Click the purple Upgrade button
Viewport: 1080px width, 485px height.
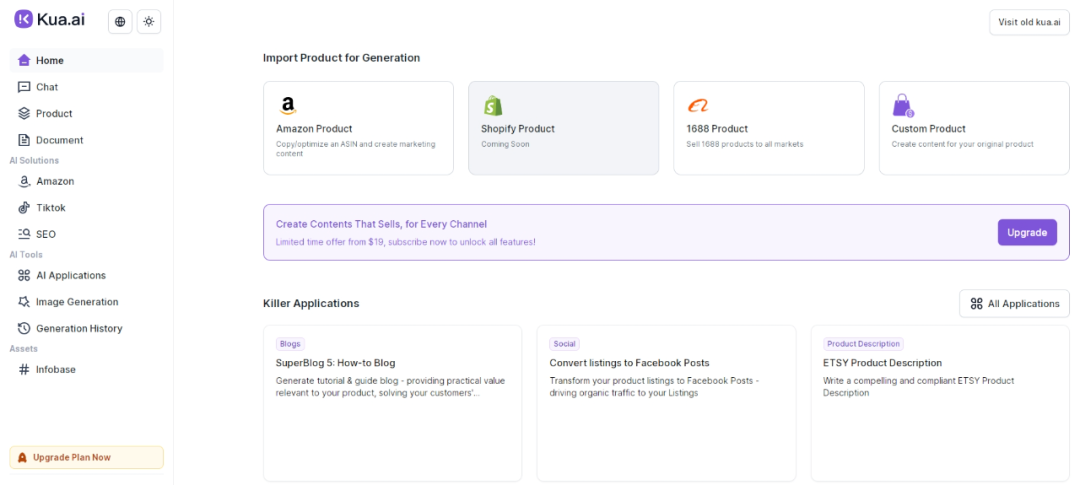pos(1026,232)
